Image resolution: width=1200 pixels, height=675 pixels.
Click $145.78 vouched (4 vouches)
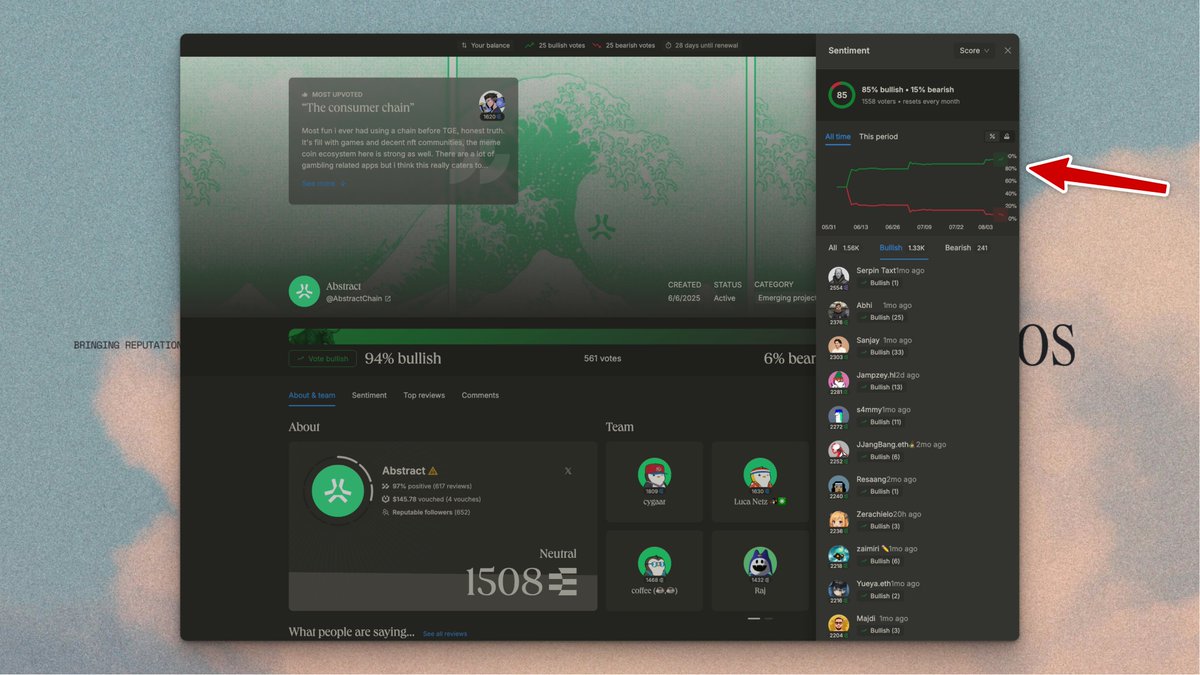(x=431, y=499)
